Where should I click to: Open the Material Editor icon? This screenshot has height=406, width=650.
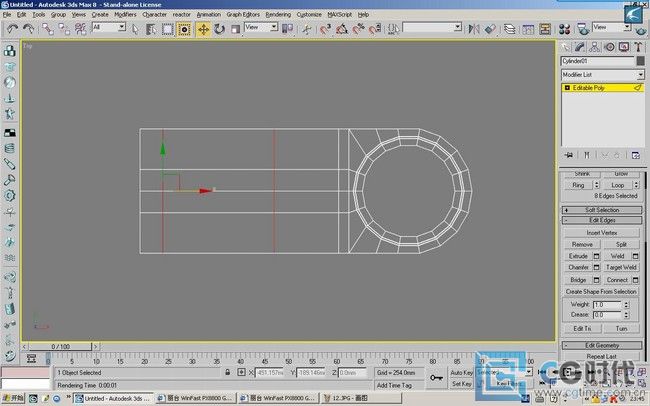(564, 29)
